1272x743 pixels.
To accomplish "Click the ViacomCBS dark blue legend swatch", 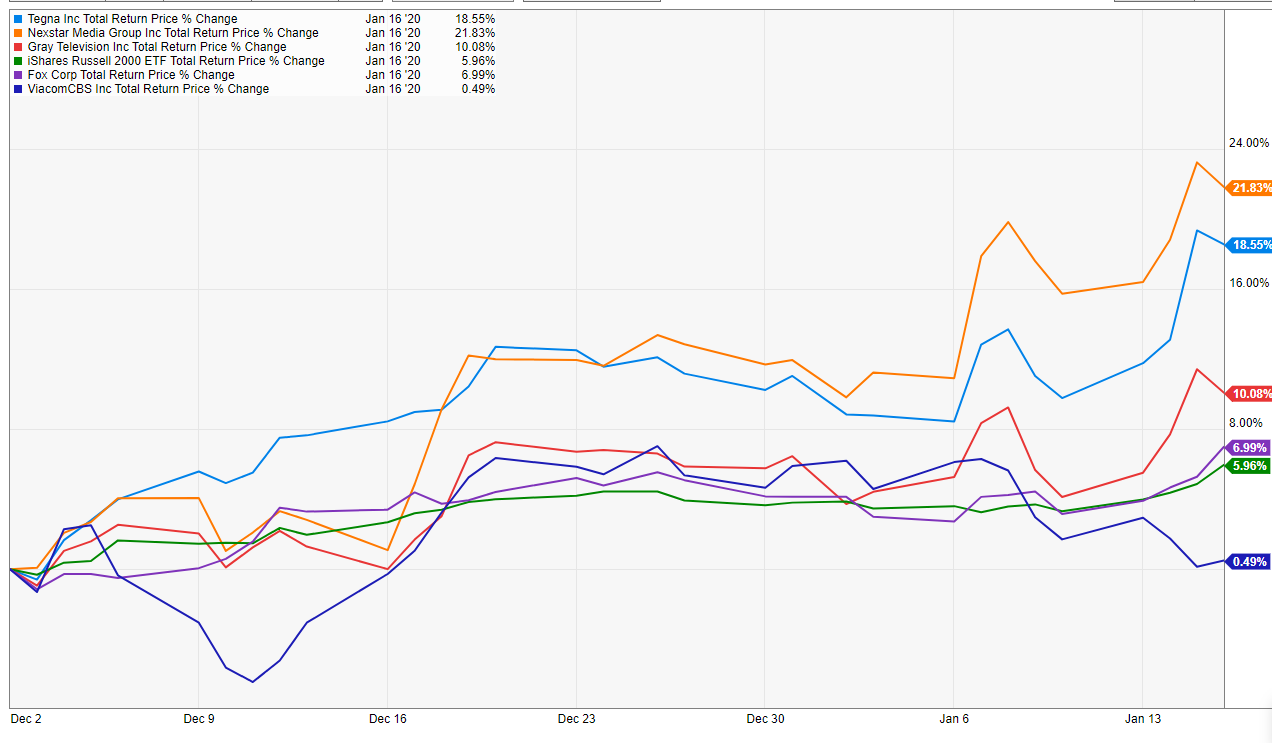I will [x=17, y=89].
